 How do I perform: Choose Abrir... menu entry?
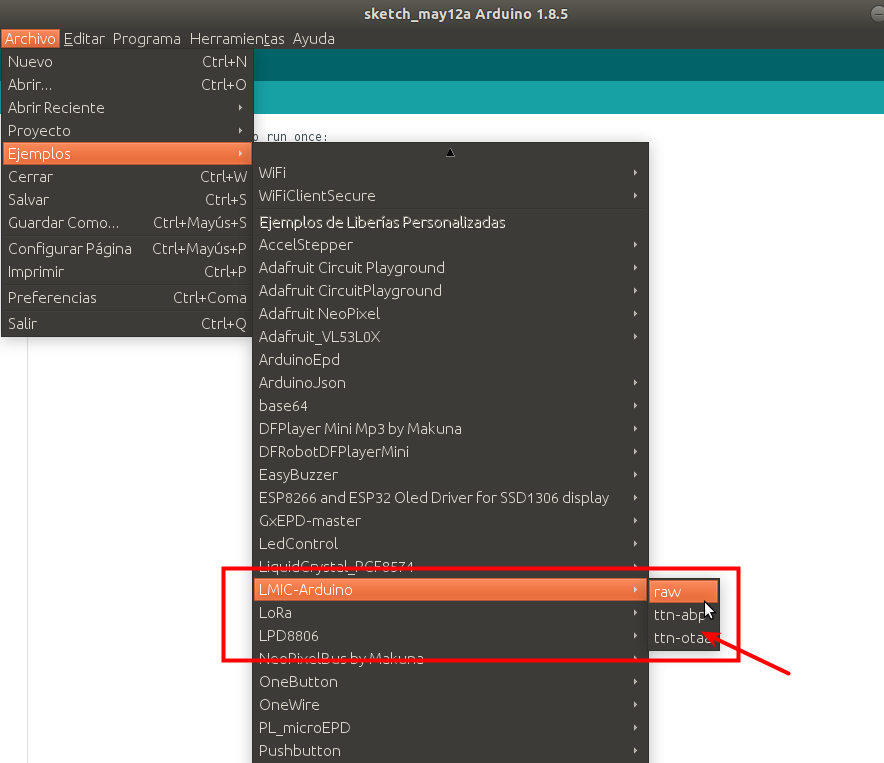pyautogui.click(x=127, y=85)
